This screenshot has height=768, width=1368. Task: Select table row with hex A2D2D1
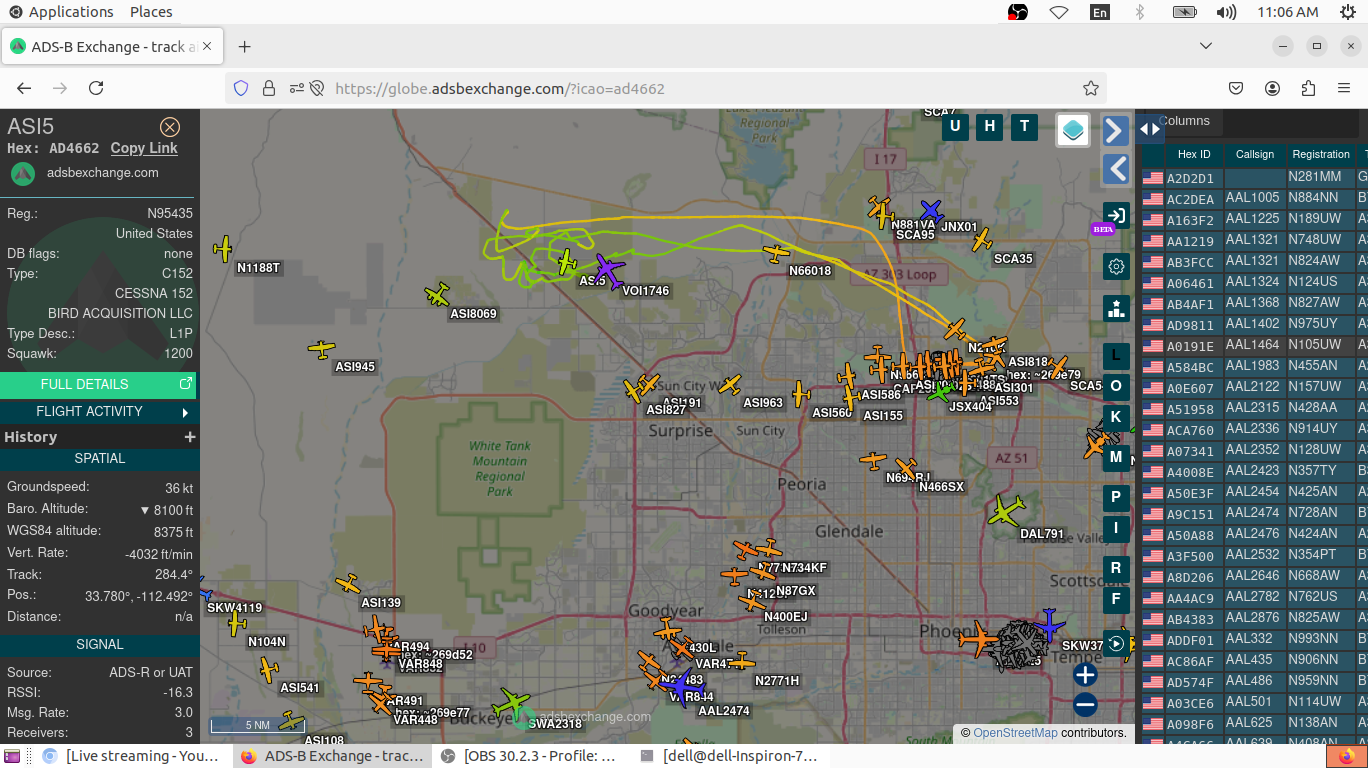point(1254,177)
